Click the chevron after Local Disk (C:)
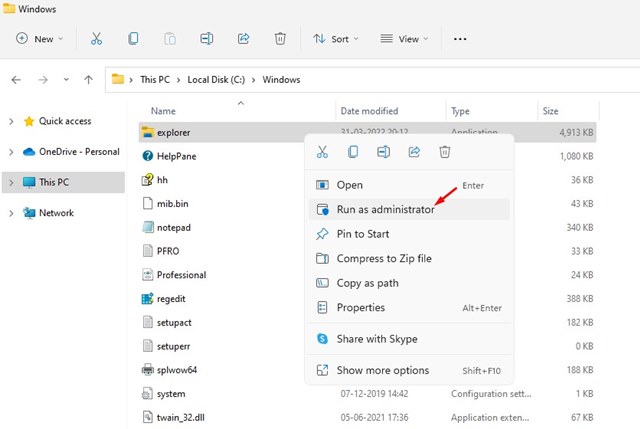This screenshot has height=429, width=640. click(253, 80)
